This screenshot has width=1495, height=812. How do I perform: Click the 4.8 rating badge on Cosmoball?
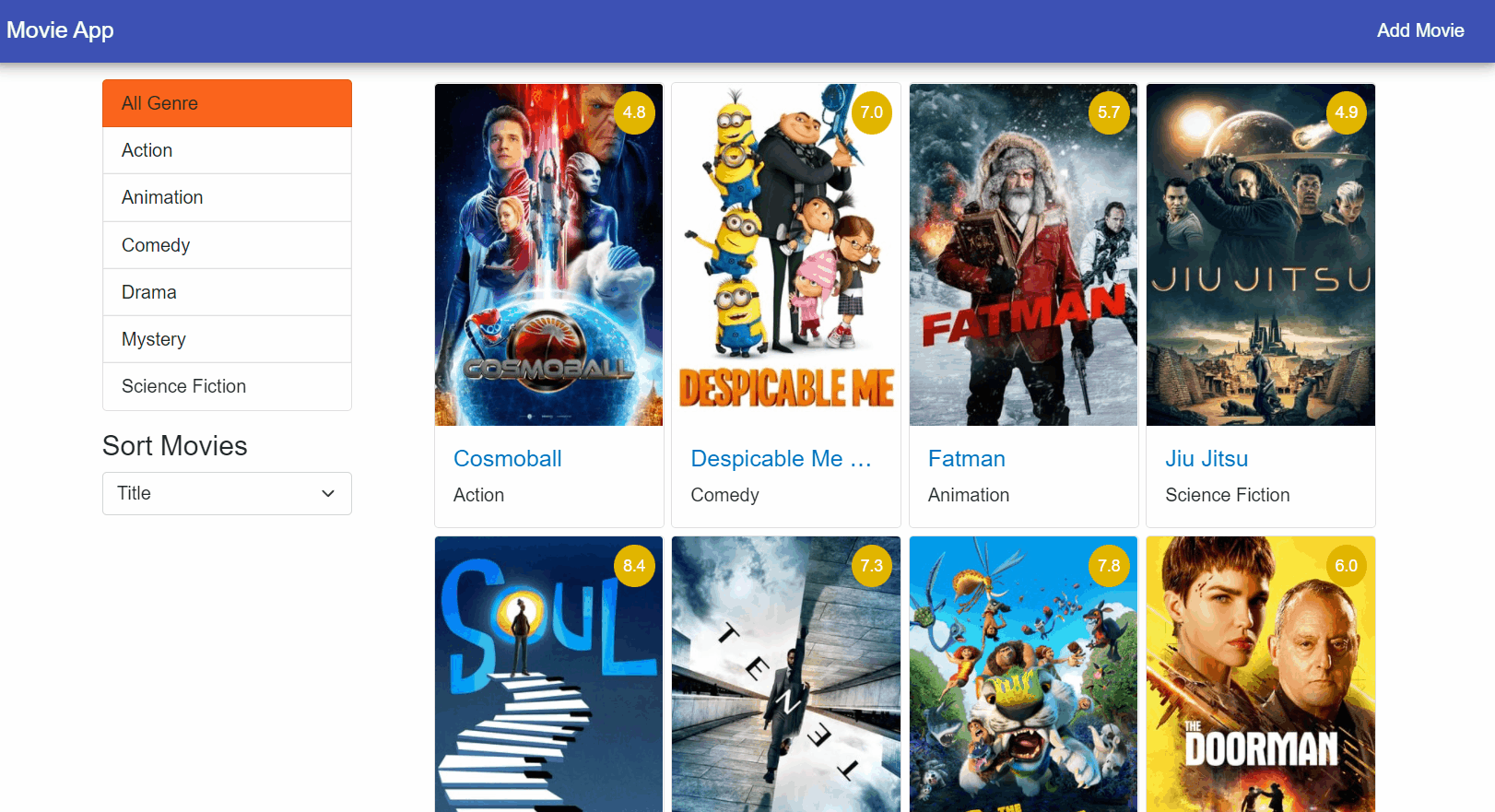coord(634,112)
